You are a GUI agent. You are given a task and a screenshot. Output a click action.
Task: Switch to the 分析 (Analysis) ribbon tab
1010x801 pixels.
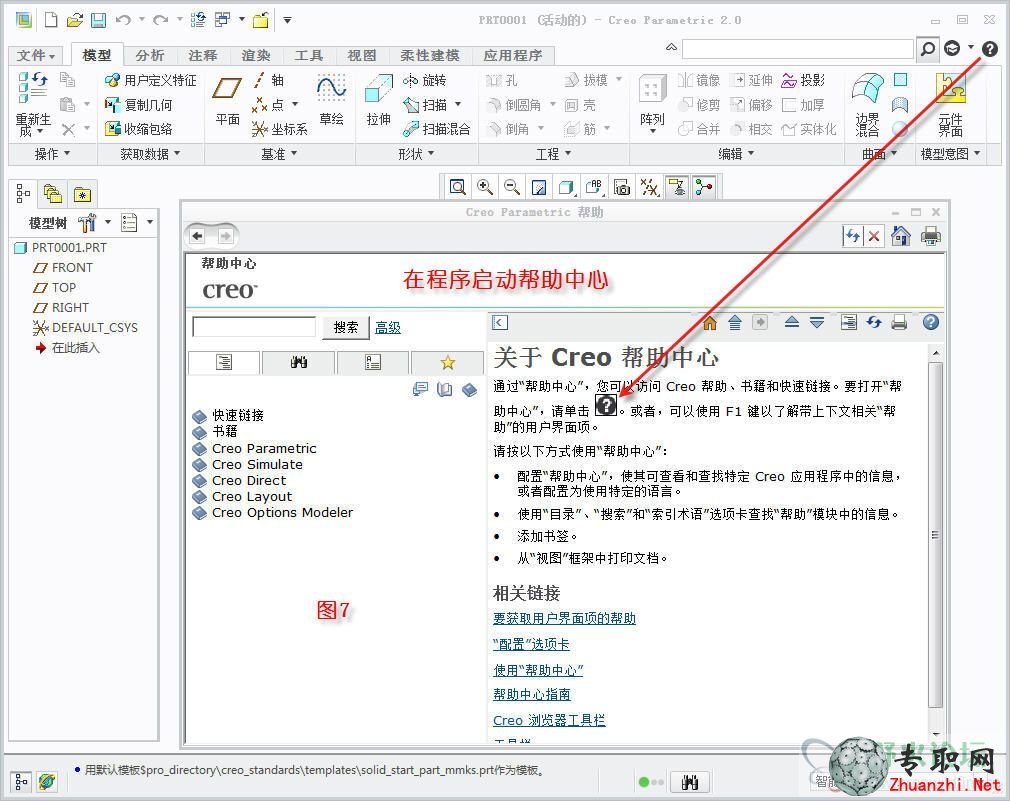(x=150, y=55)
